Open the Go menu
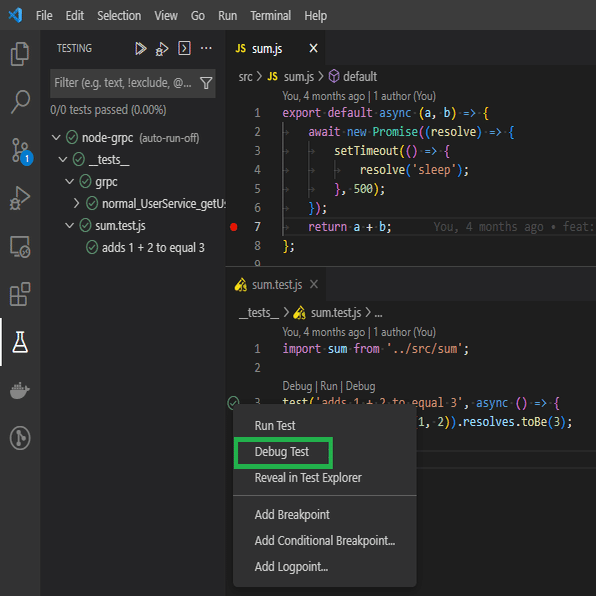Image resolution: width=596 pixels, height=596 pixels. [198, 16]
